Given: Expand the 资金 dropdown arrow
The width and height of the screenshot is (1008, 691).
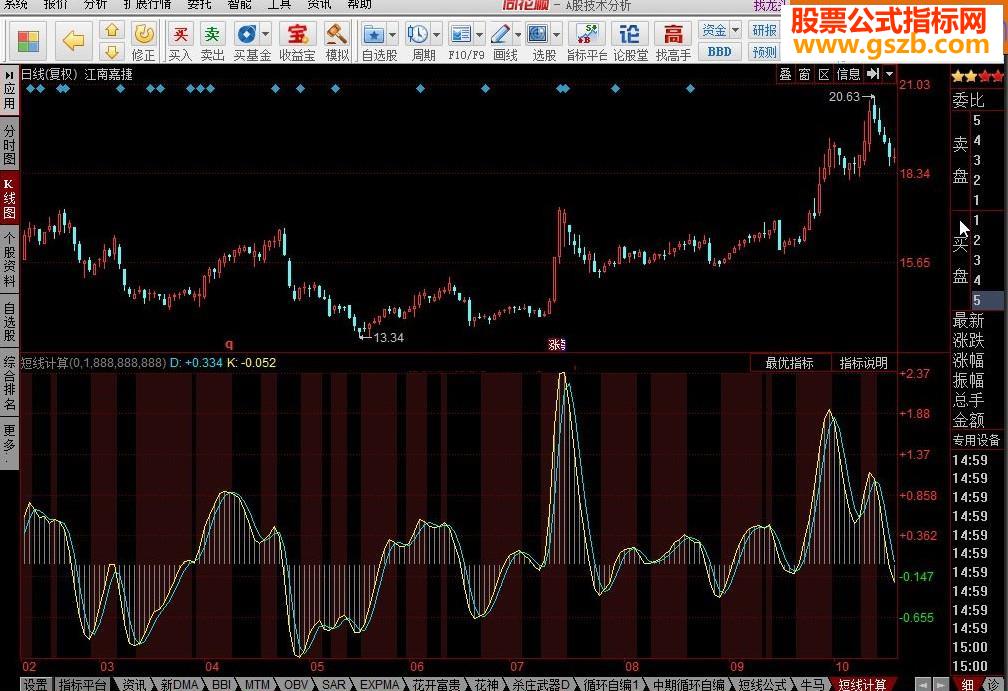Looking at the screenshot, I should point(735,30).
